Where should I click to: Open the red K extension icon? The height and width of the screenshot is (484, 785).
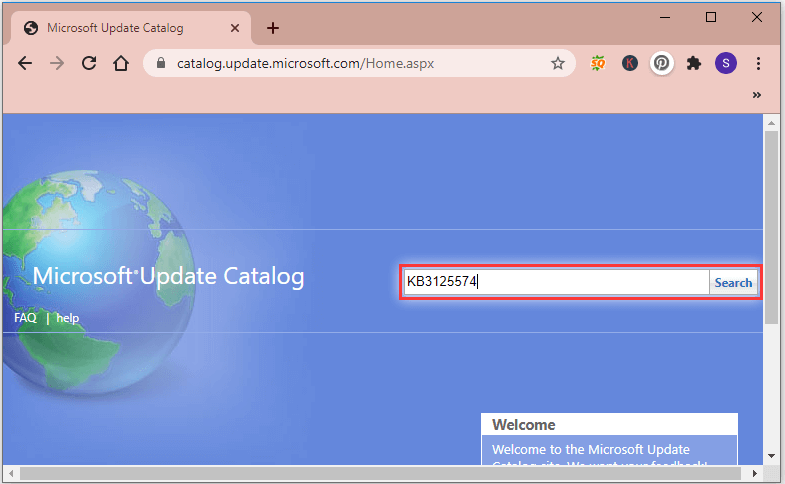(630, 63)
